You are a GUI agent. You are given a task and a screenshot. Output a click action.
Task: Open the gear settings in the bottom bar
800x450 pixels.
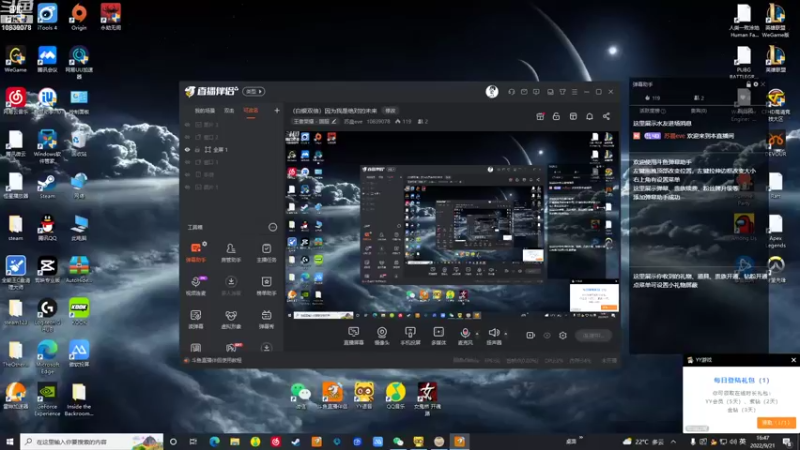point(563,335)
